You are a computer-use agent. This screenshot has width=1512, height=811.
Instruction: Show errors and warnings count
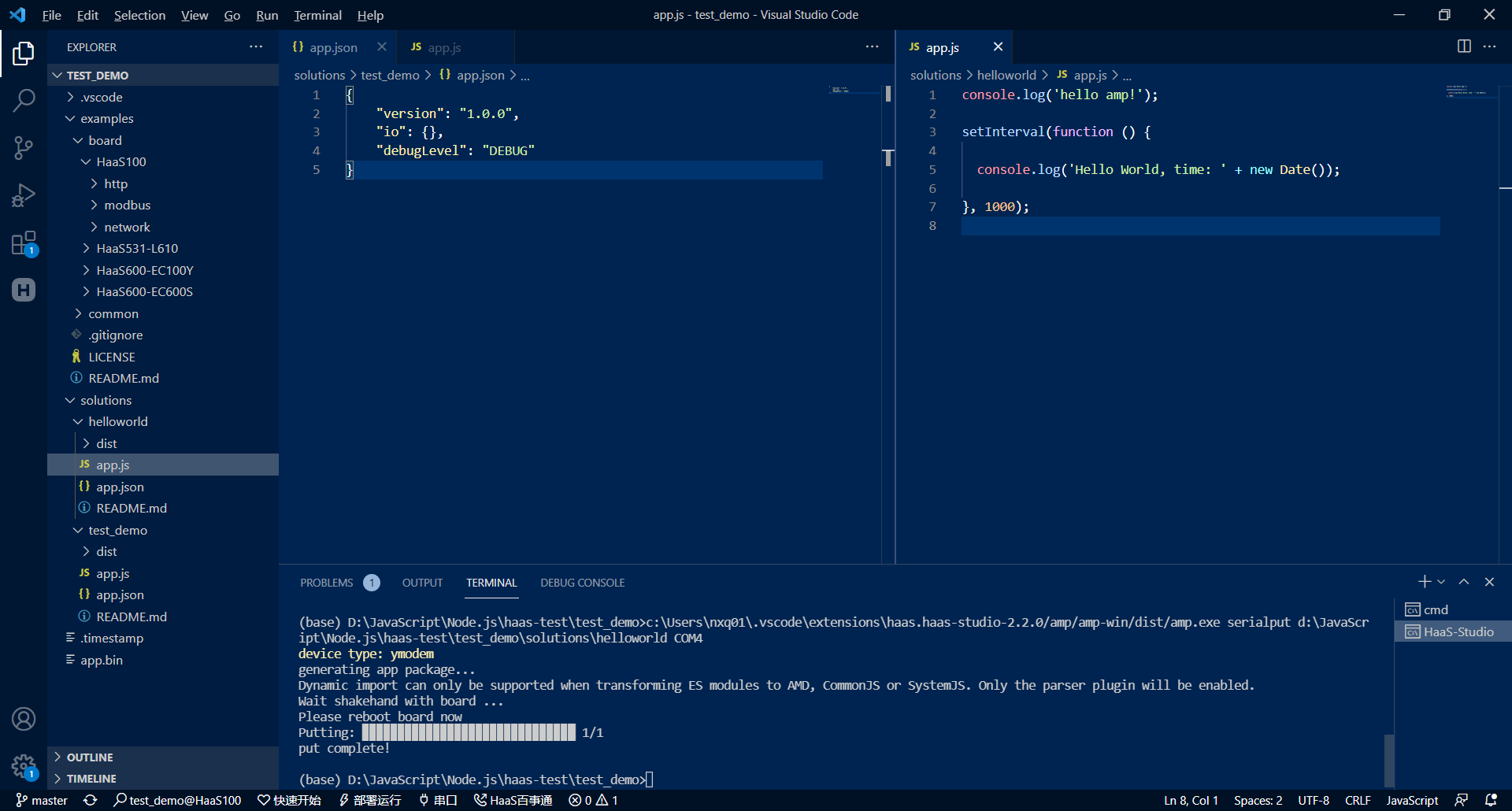(x=594, y=800)
